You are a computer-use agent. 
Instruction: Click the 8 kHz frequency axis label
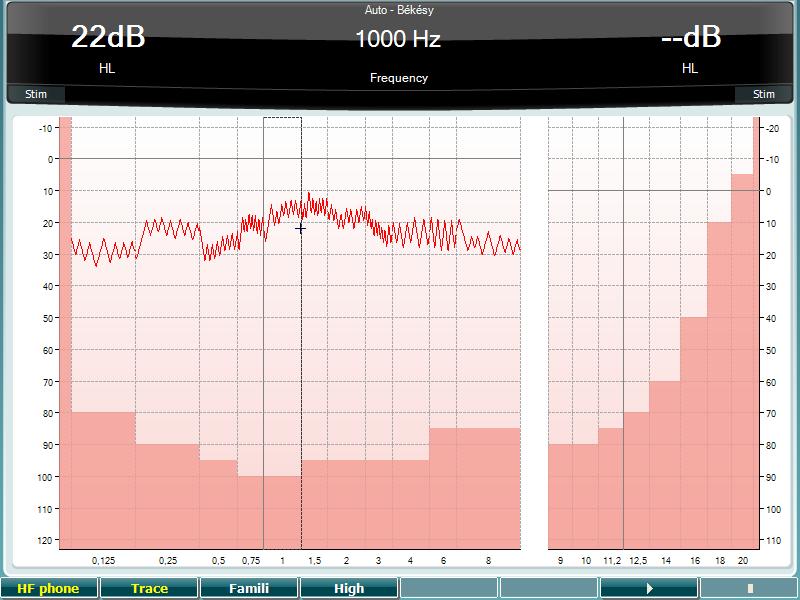click(488, 561)
